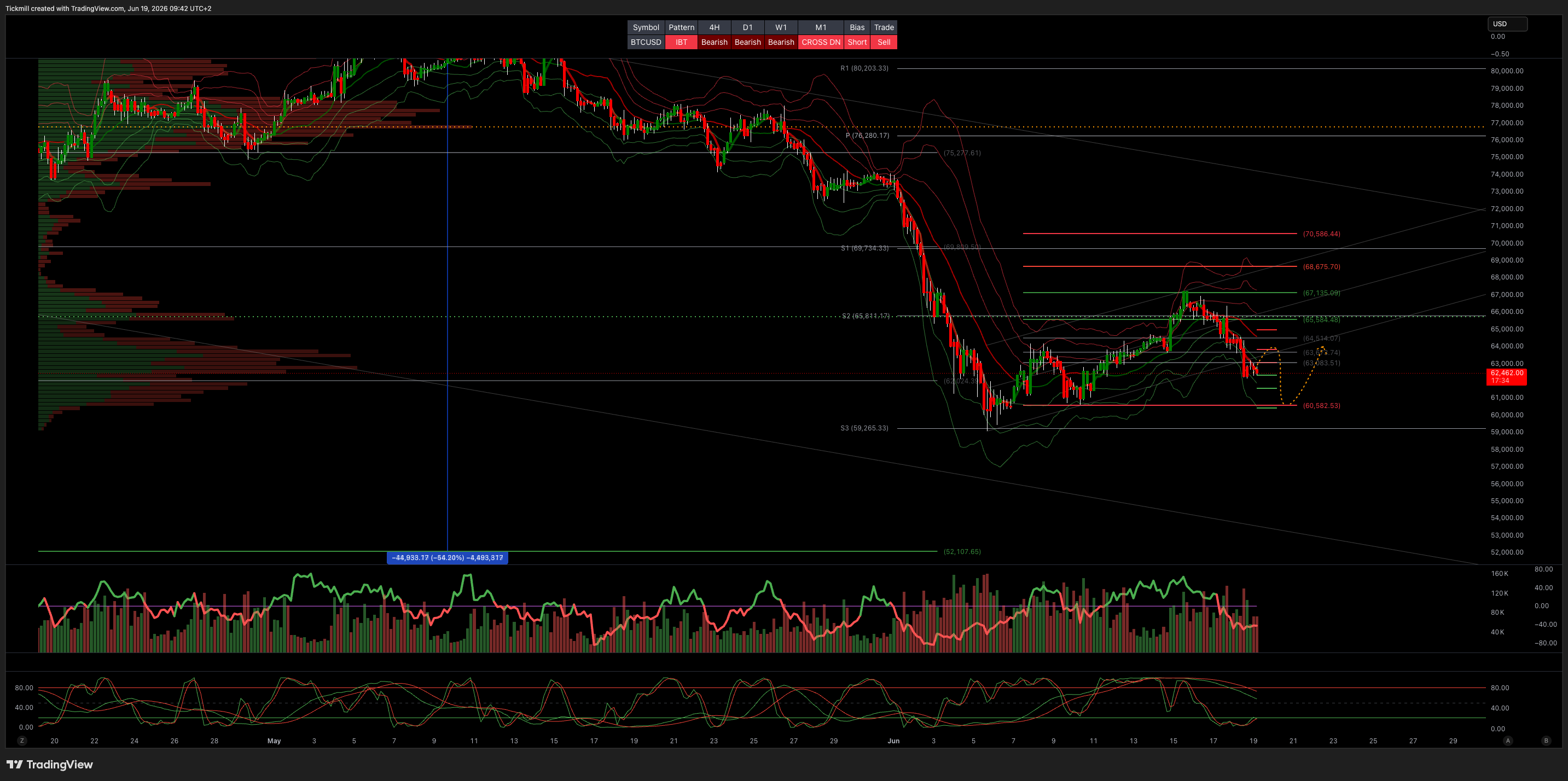
Task: Click the Symbol header cell
Action: [646, 27]
